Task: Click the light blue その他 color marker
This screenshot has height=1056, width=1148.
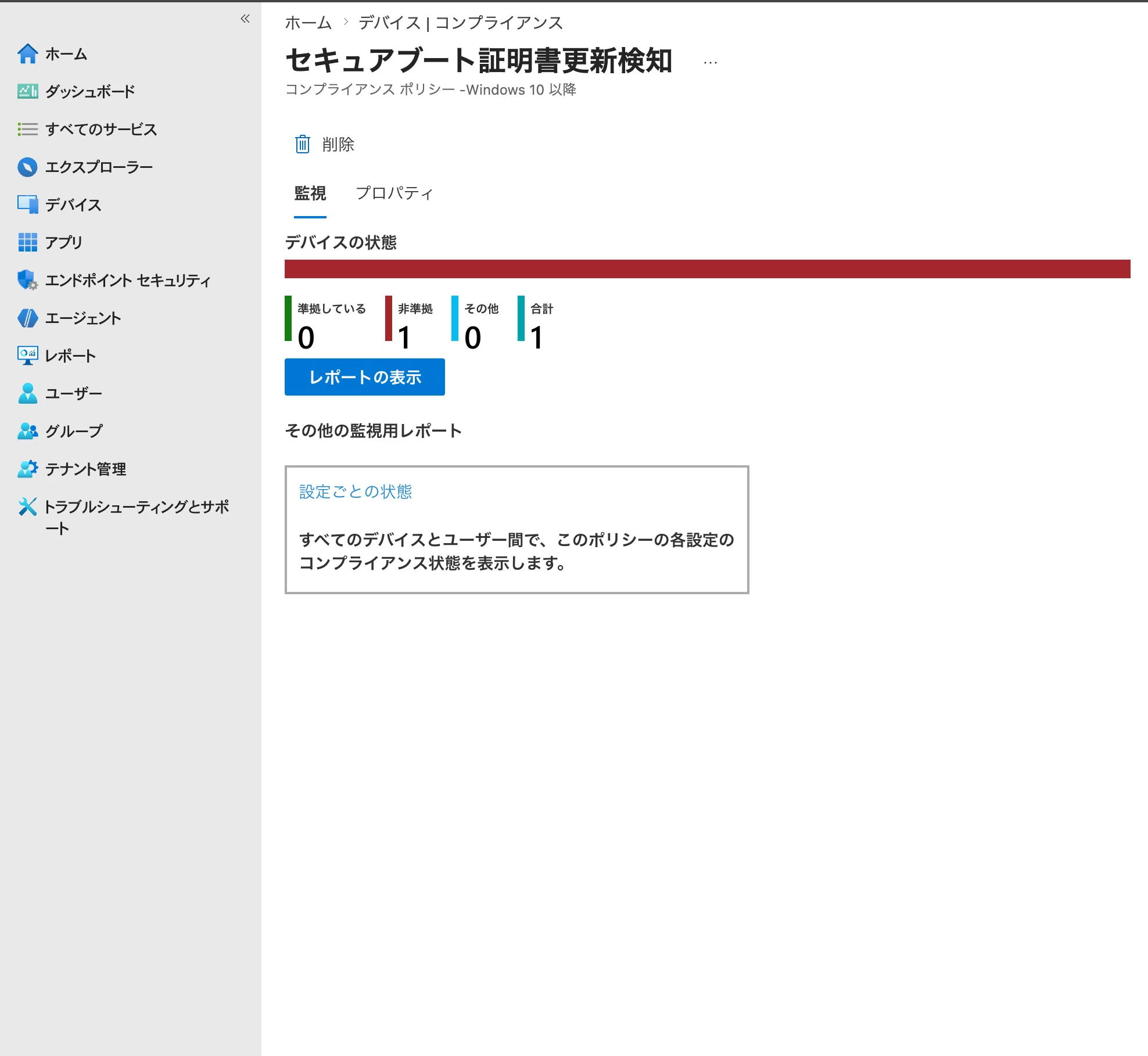Action: 455,318
